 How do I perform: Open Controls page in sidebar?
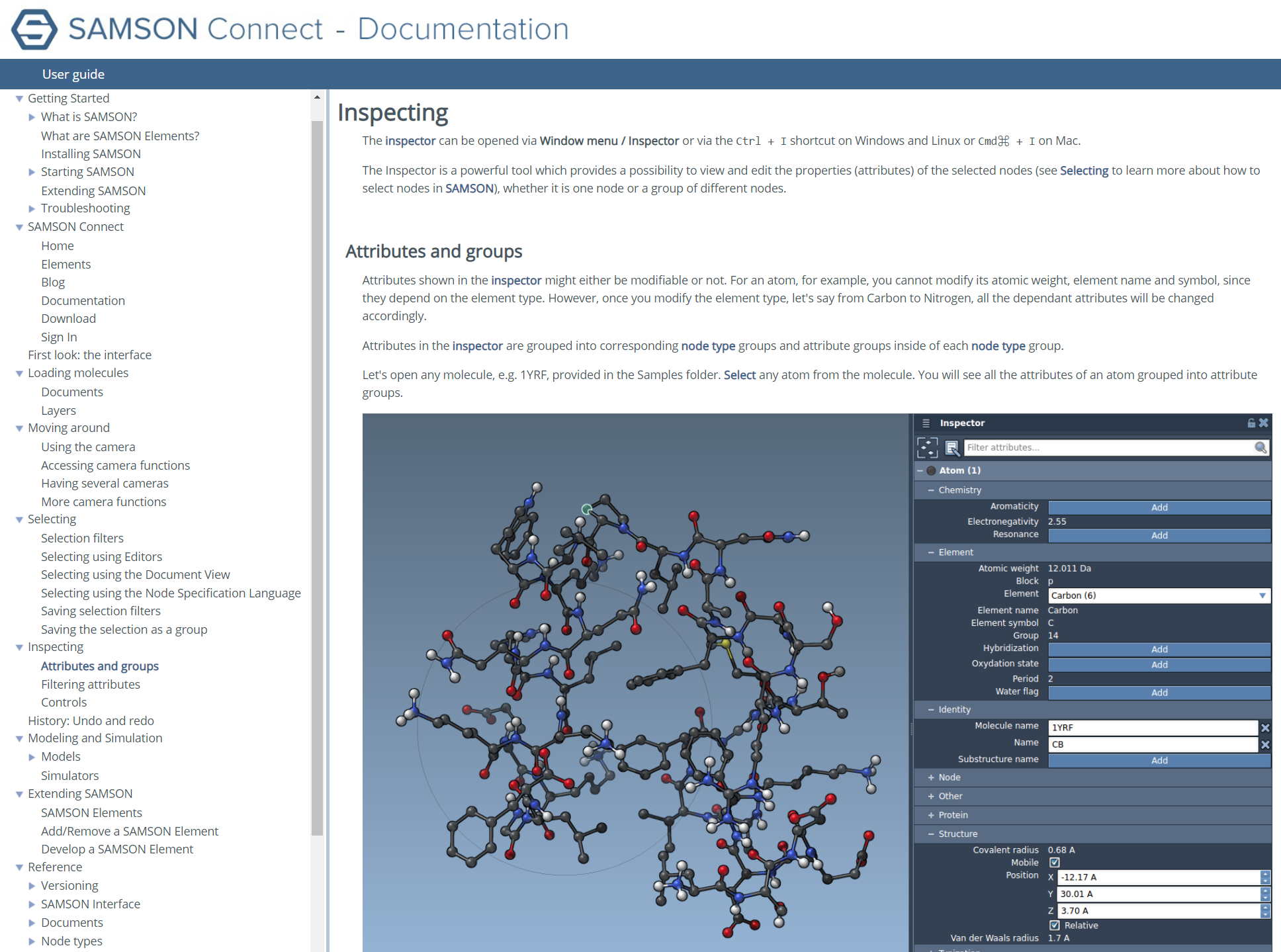tap(64, 702)
